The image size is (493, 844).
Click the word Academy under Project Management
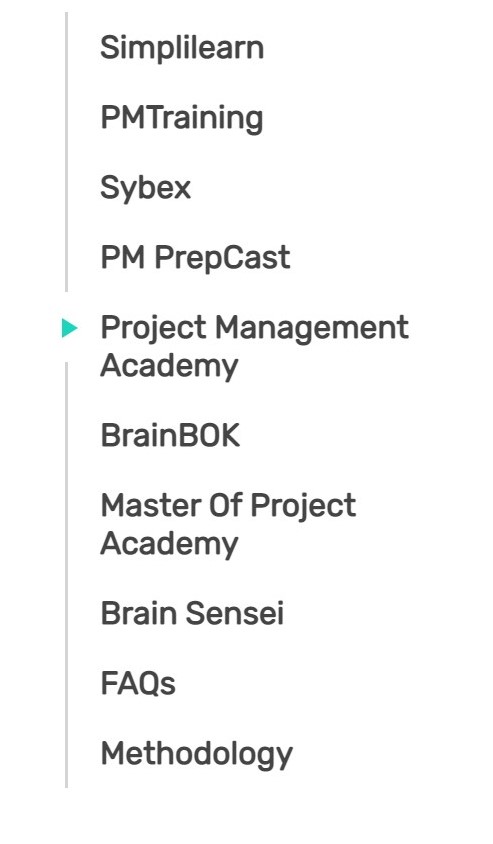169,366
